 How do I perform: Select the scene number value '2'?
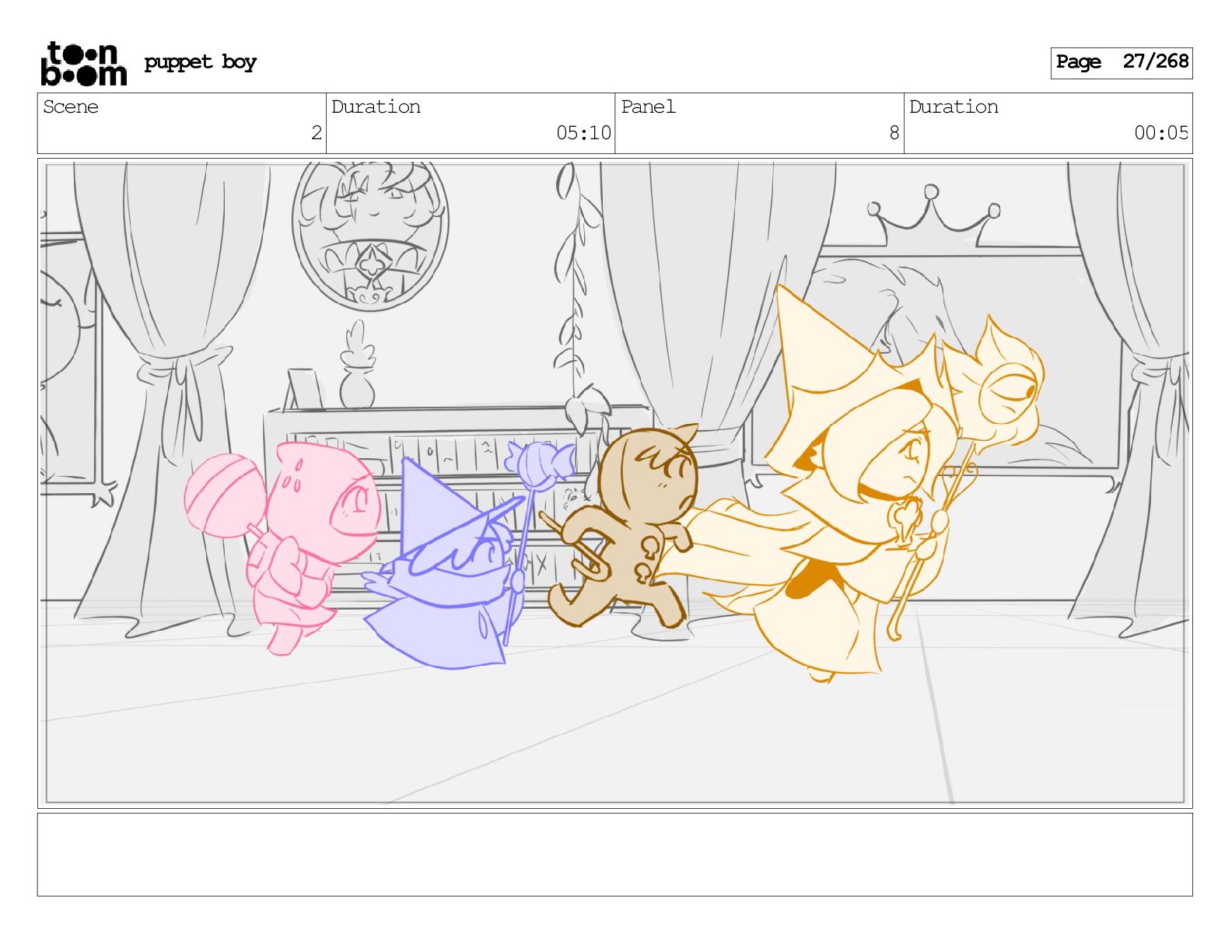coord(316,133)
